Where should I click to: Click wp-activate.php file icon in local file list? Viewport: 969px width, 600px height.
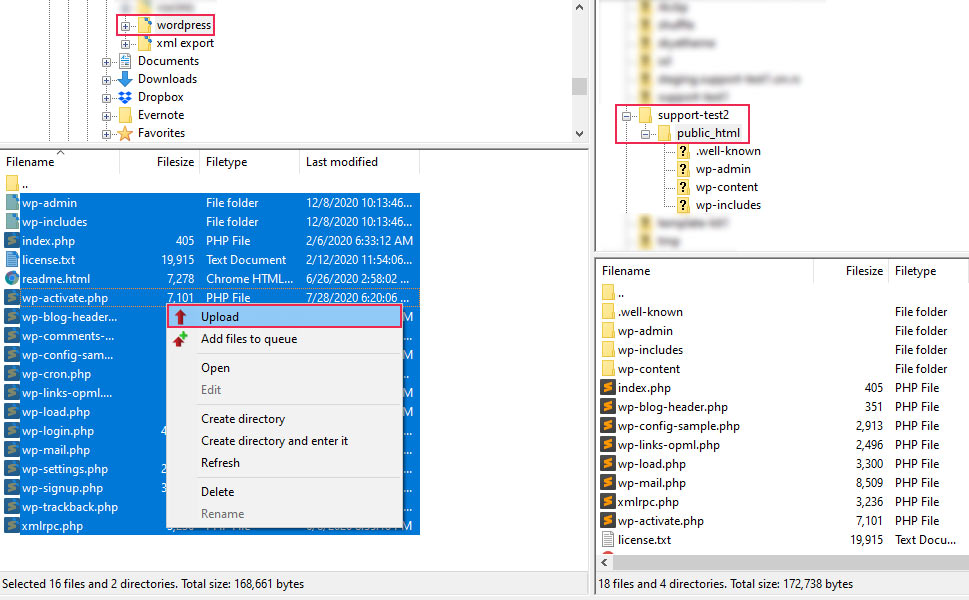pos(12,298)
